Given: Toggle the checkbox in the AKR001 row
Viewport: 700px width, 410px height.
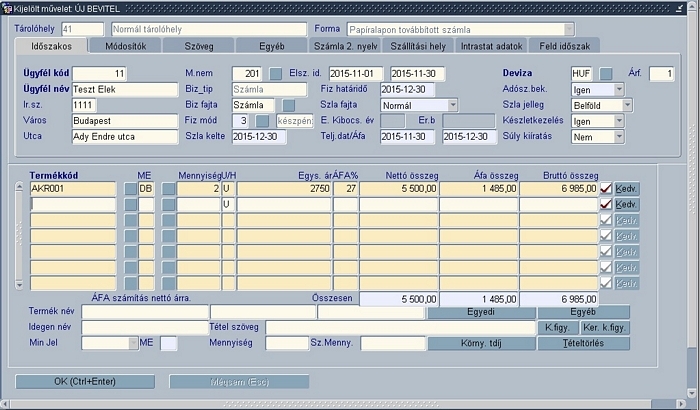Looking at the screenshot, I should [x=606, y=188].
